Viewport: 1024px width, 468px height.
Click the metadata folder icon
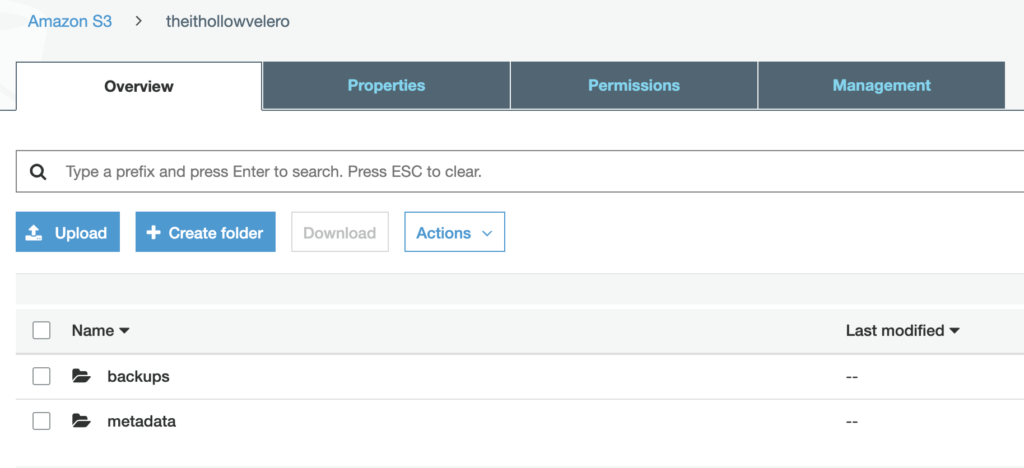(82, 421)
